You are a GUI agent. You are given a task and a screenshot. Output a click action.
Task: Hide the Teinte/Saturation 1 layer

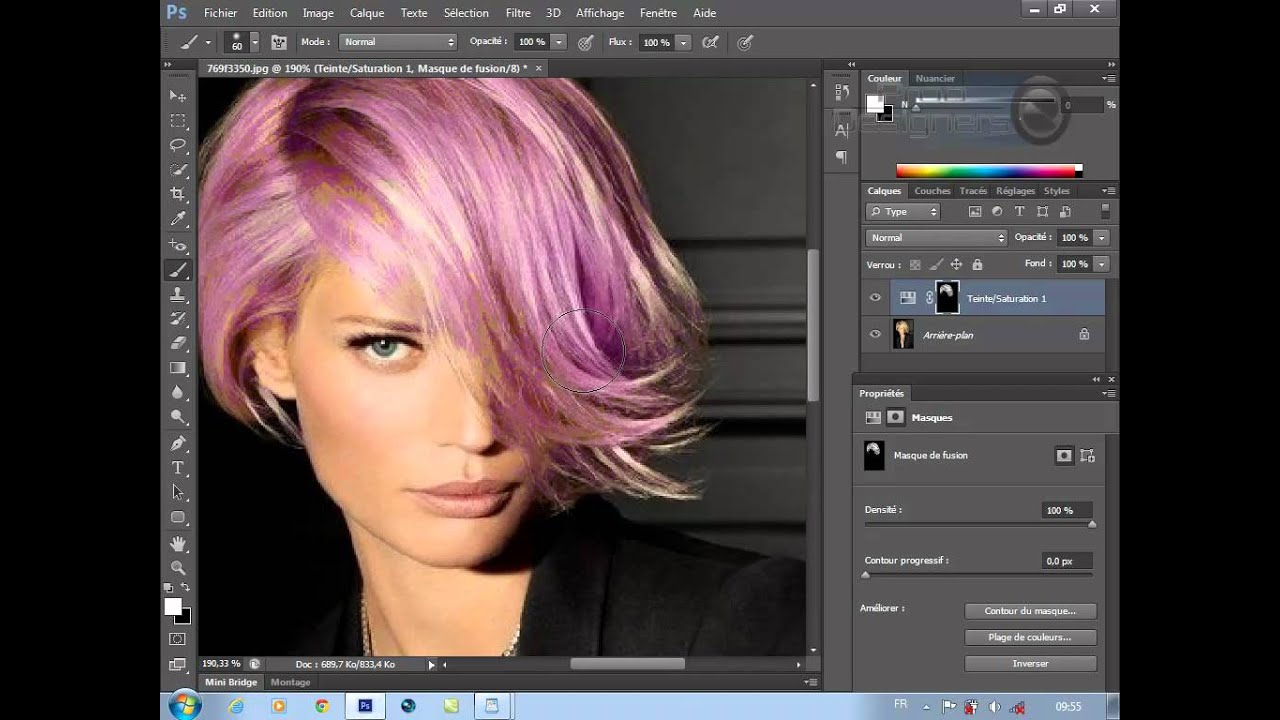(875, 298)
